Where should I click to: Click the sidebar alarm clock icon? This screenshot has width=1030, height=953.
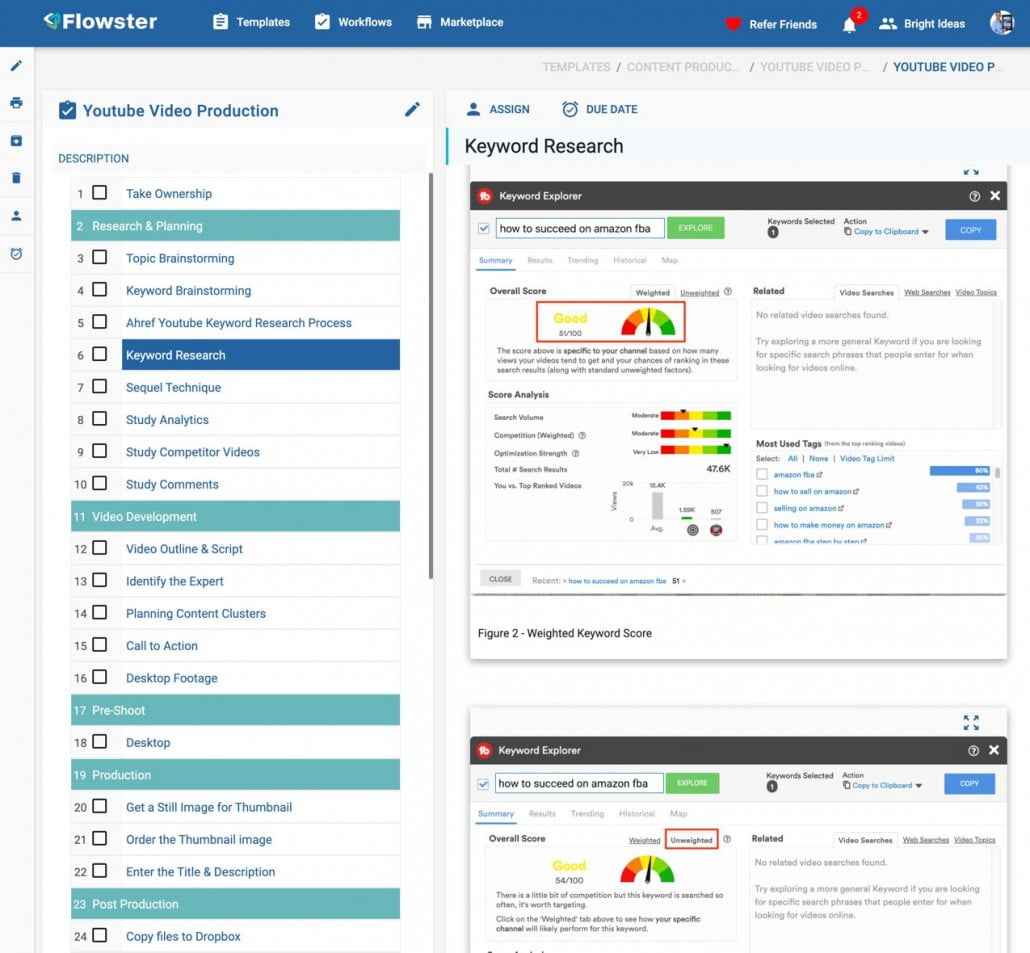(x=16, y=254)
